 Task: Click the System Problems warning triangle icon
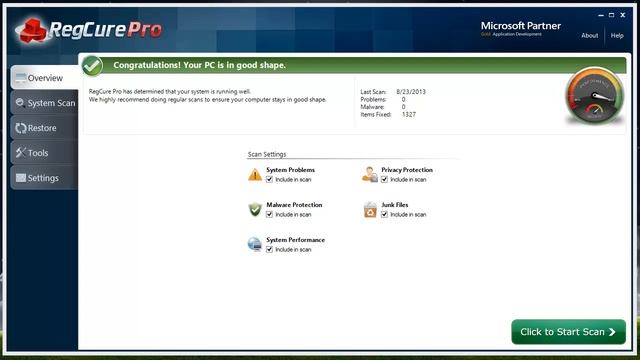pos(255,175)
